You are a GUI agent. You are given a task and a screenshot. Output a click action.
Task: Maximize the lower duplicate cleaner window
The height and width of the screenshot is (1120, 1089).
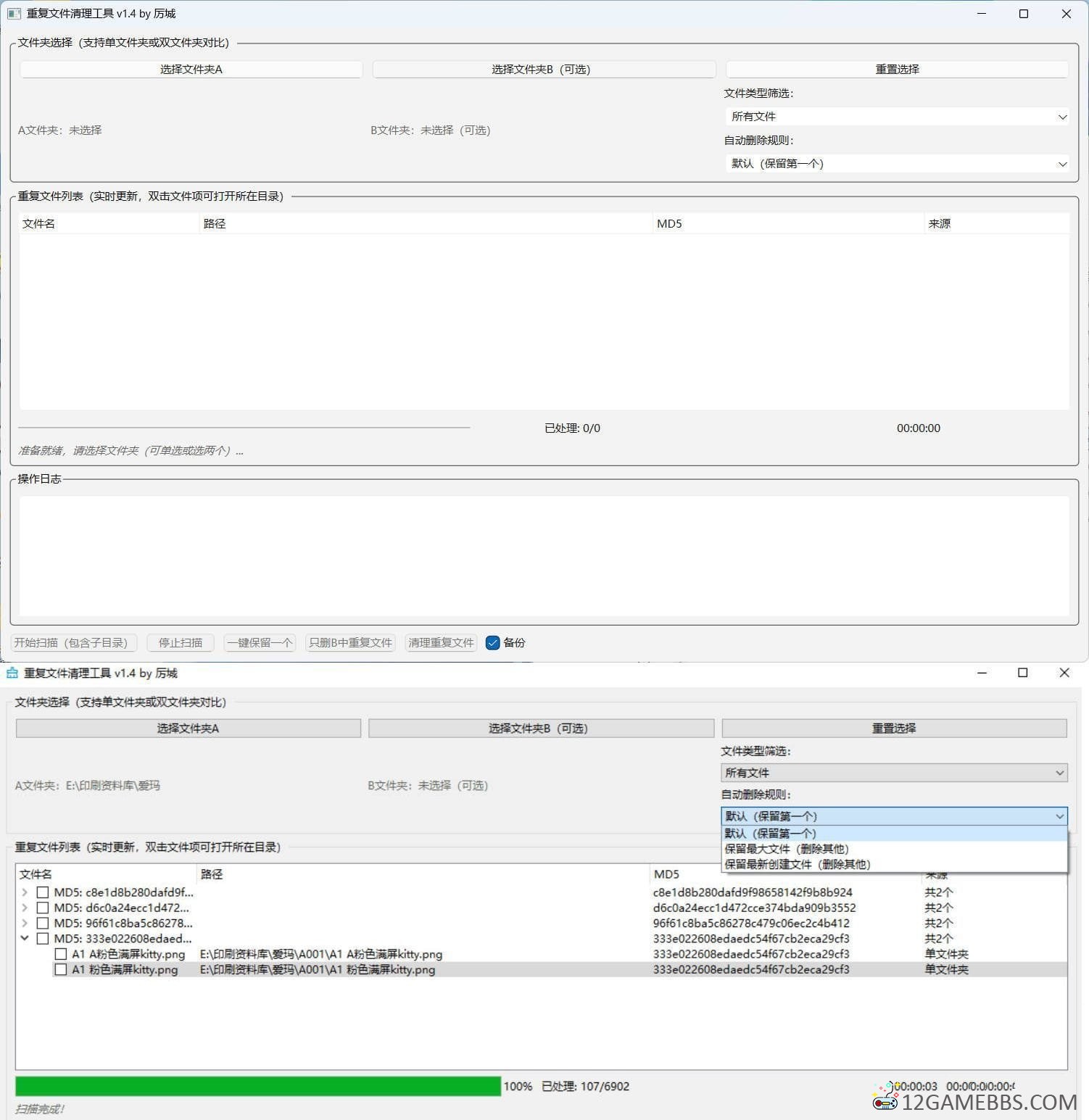click(1022, 673)
